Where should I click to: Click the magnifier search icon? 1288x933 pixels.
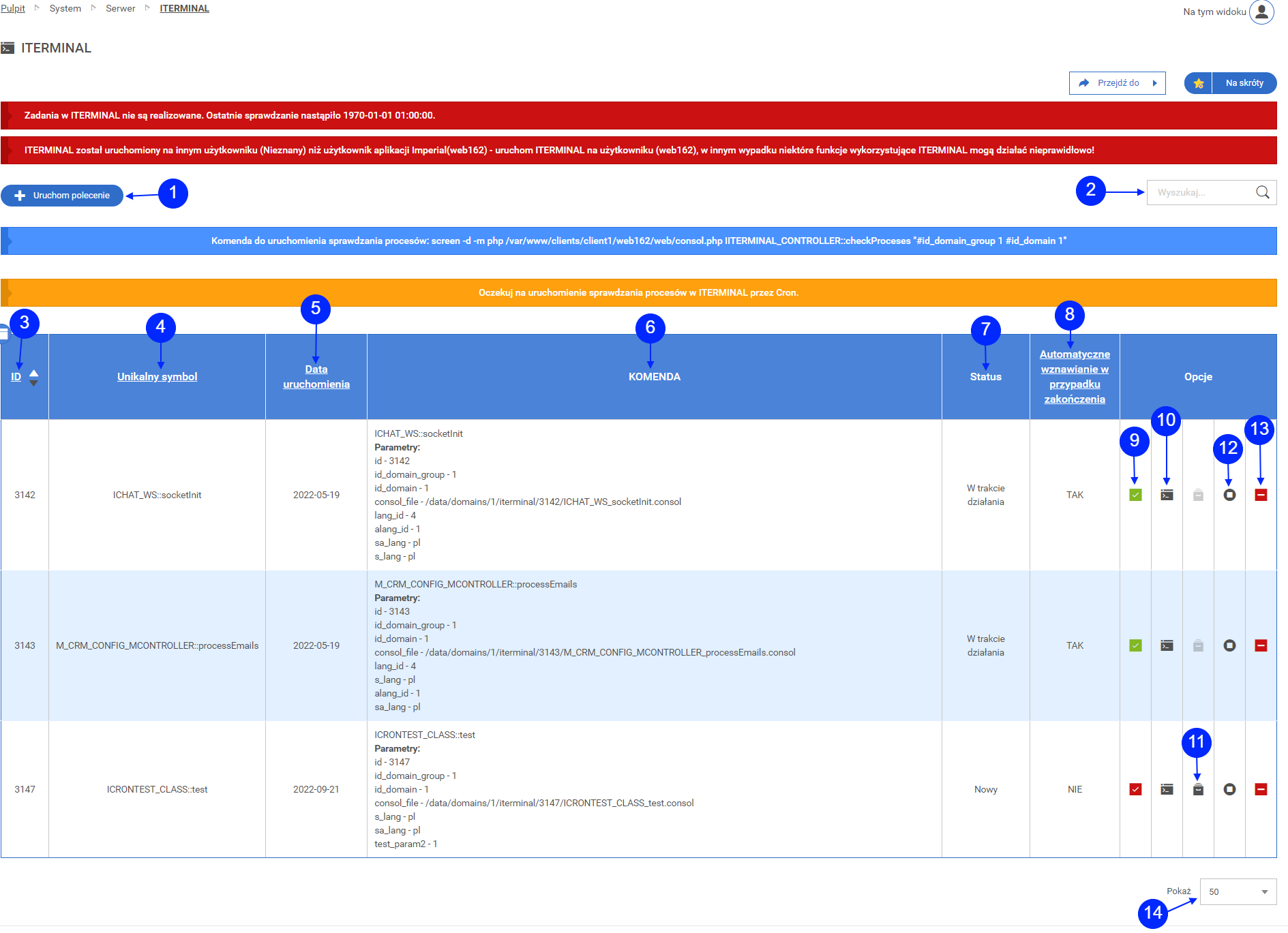[x=1263, y=192]
